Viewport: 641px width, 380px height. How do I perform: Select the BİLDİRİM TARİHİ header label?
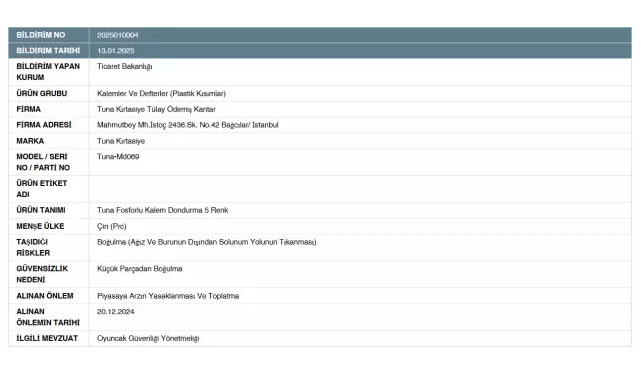(48, 51)
